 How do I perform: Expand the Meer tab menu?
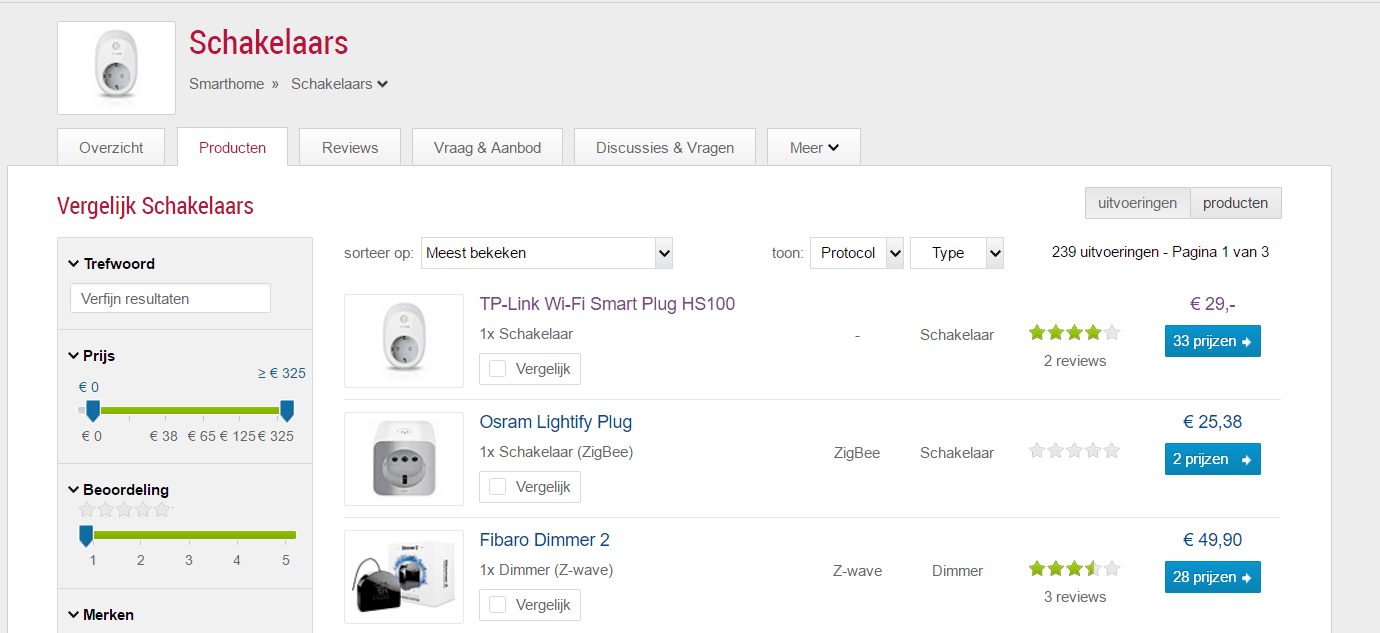point(814,147)
